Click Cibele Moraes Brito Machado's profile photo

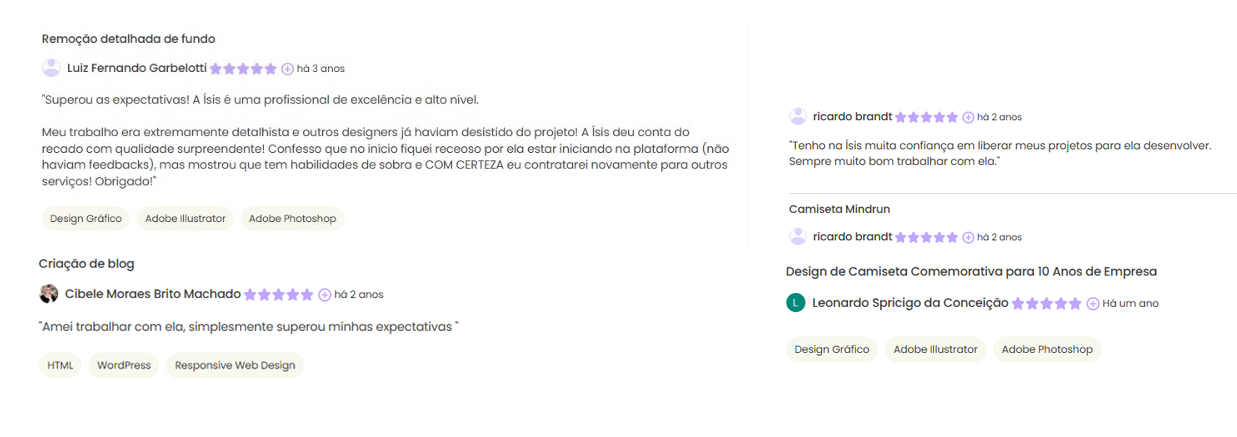click(x=48, y=294)
